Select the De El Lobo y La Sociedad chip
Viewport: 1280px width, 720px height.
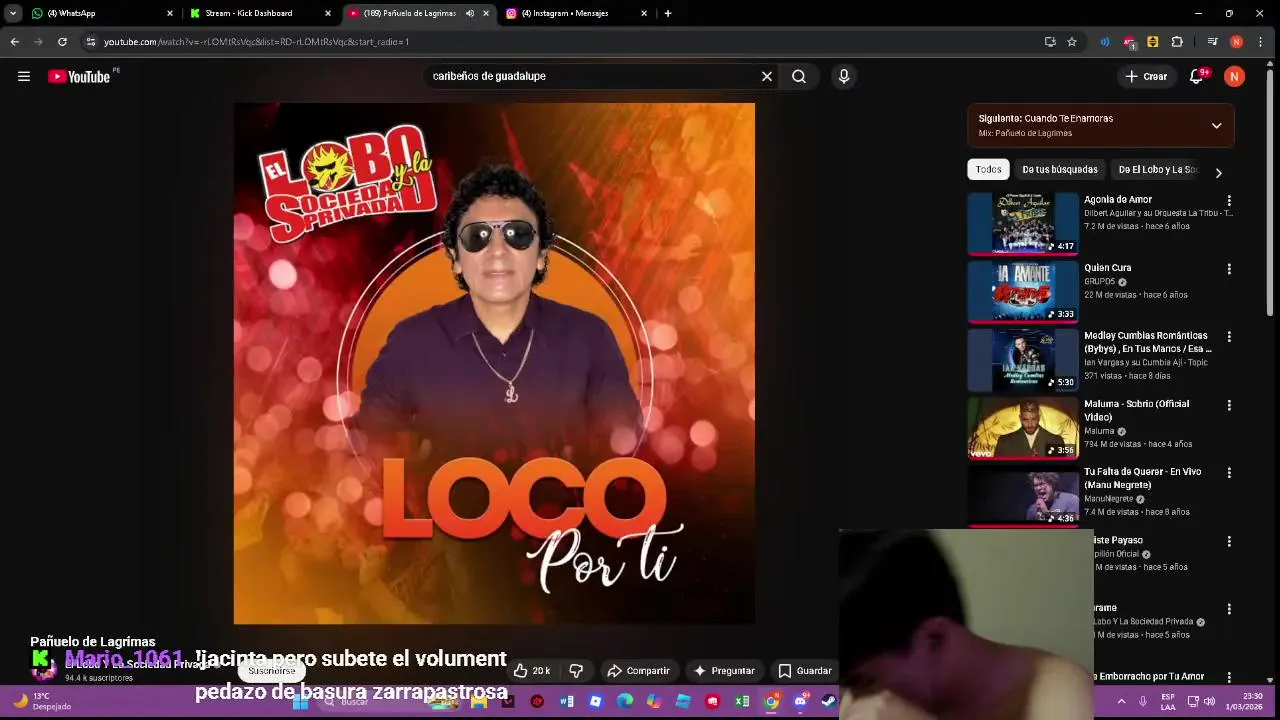[x=1157, y=170]
